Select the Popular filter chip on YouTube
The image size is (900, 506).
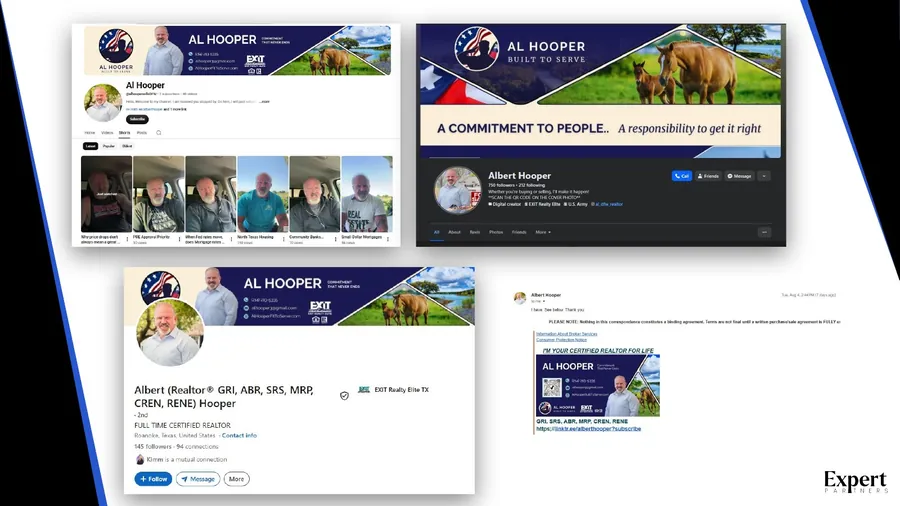coord(109,146)
